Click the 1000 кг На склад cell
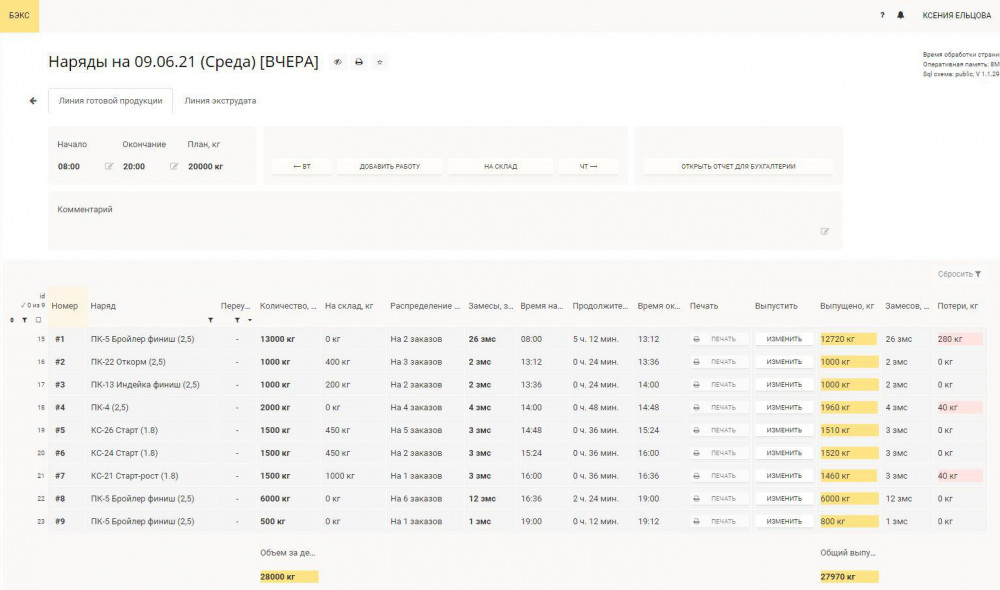This screenshot has width=1000, height=590. pos(340,476)
